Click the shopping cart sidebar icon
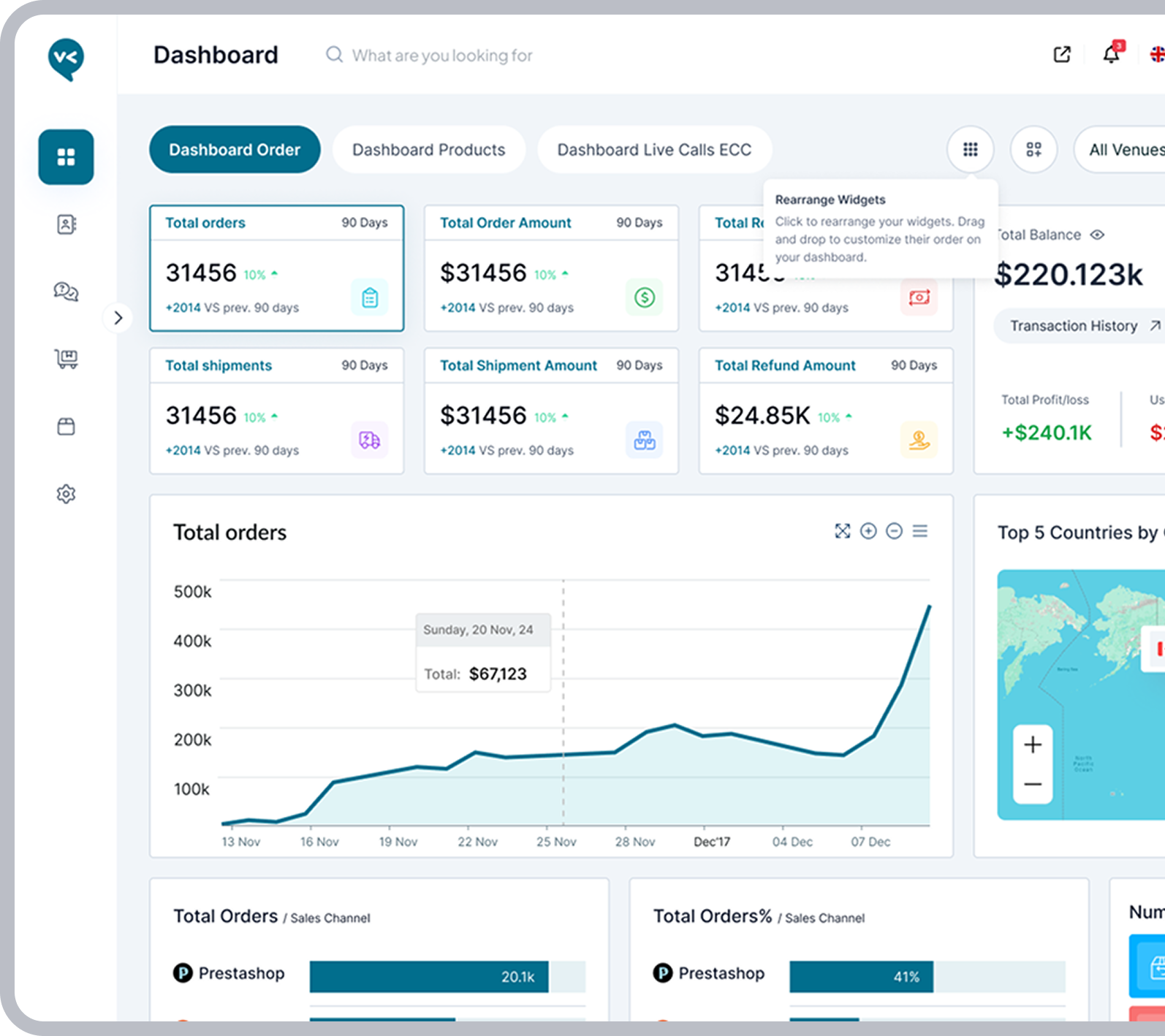Image resolution: width=1165 pixels, height=1036 pixels. coord(66,359)
